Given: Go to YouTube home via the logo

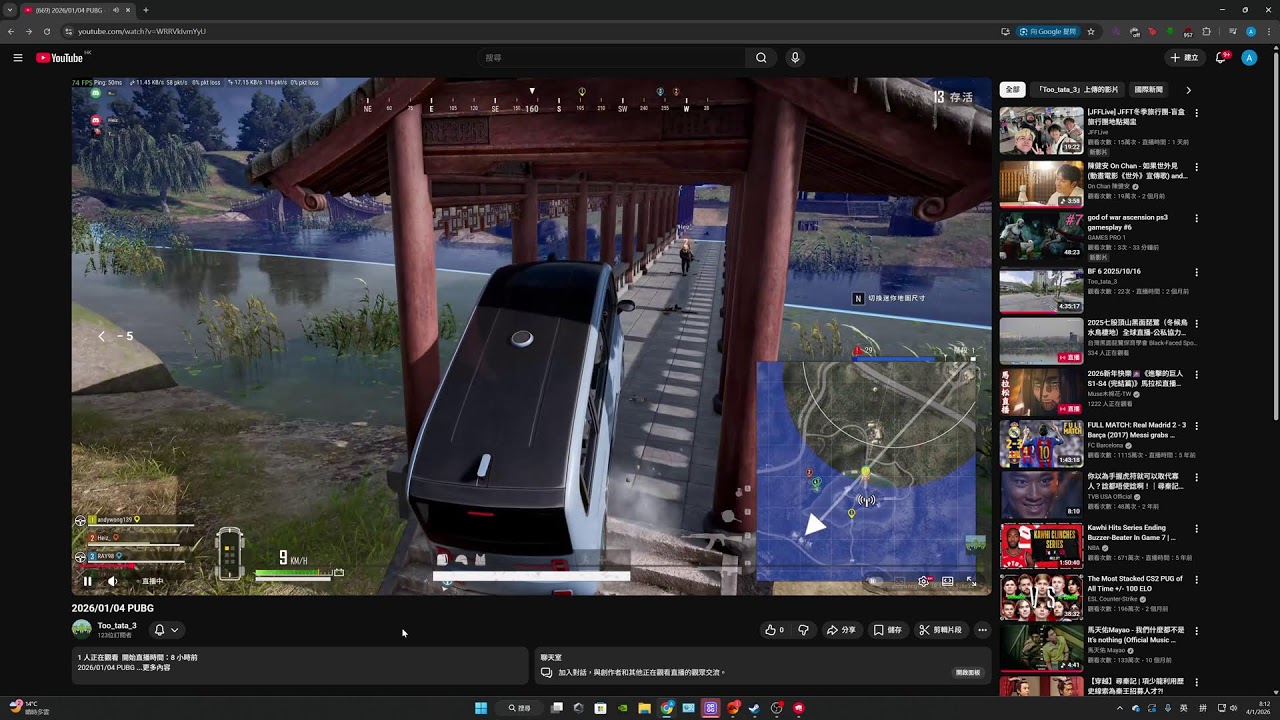Looking at the screenshot, I should click(60, 58).
